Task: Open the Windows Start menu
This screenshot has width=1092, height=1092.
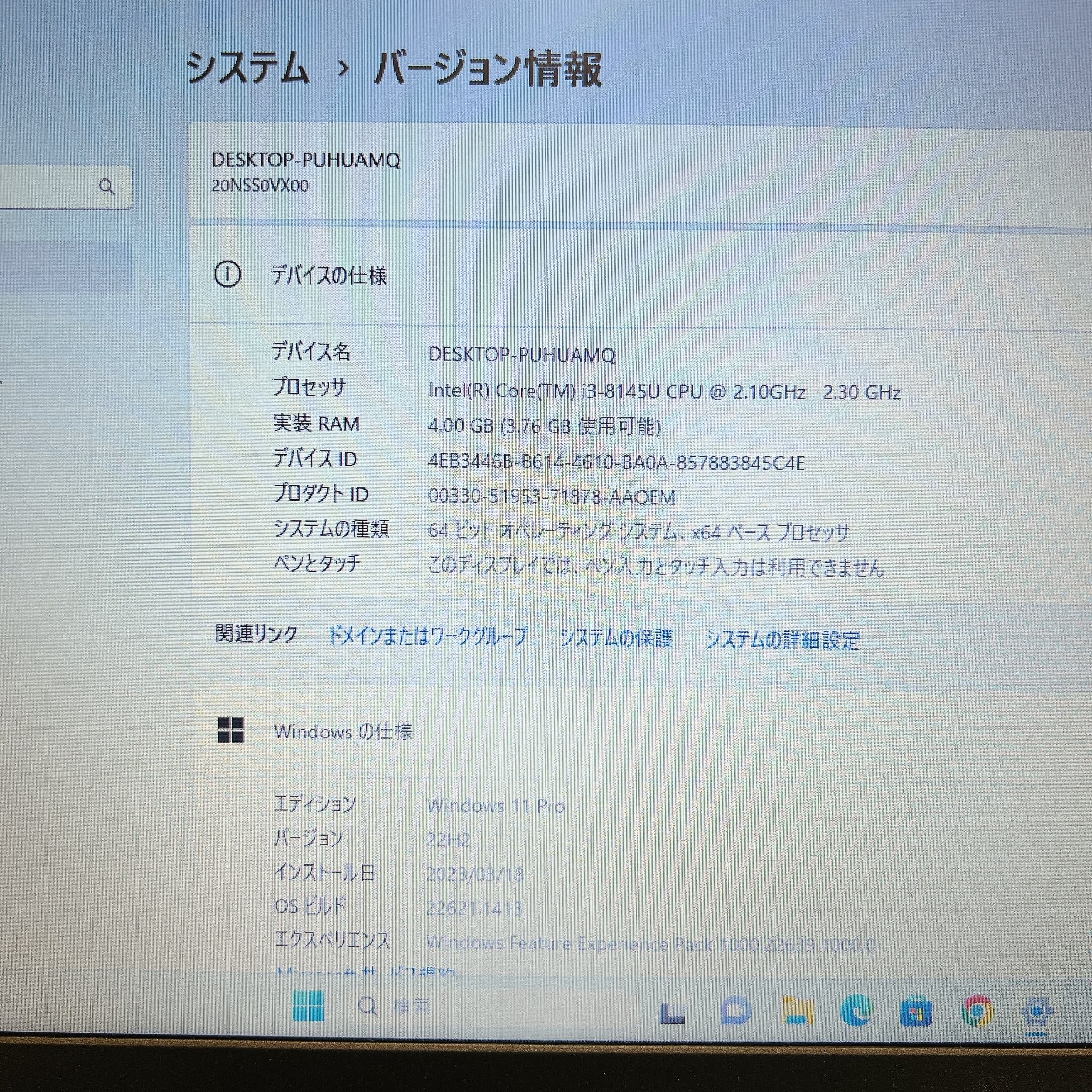Action: click(x=308, y=1006)
